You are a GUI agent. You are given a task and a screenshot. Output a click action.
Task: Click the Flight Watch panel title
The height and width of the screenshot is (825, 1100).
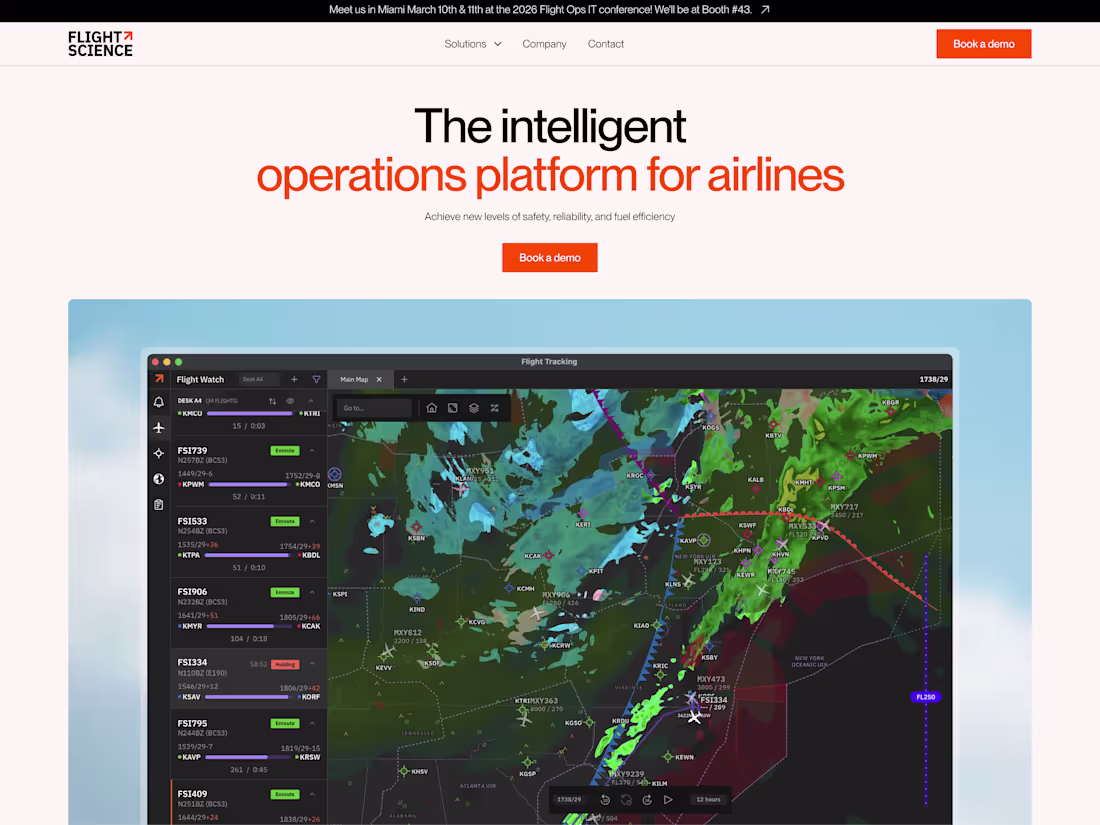pos(200,380)
